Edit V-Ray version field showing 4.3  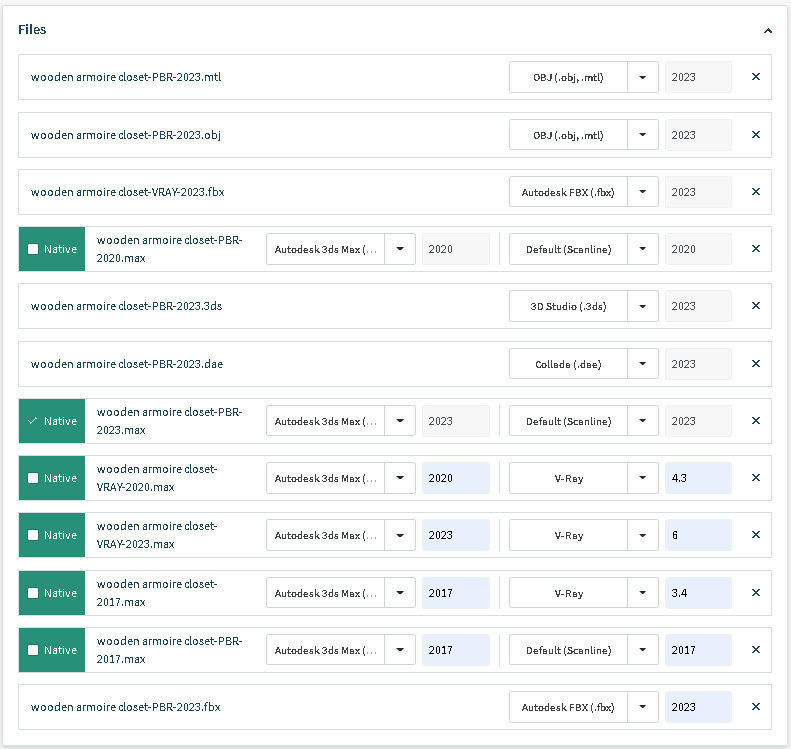[698, 478]
